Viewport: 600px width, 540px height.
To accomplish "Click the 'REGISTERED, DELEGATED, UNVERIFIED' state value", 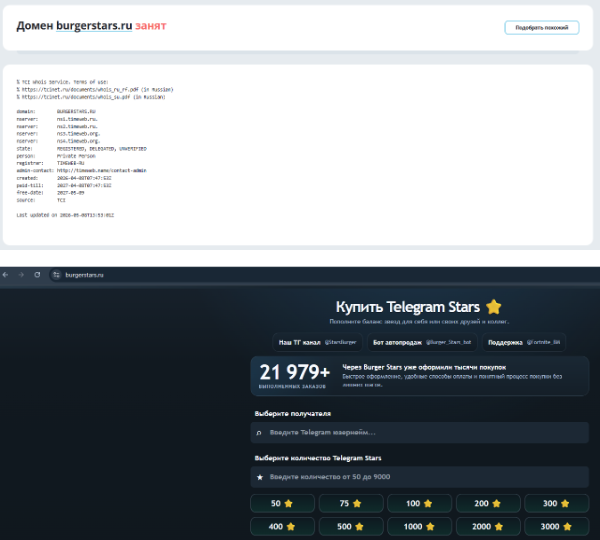I will click(102, 148).
